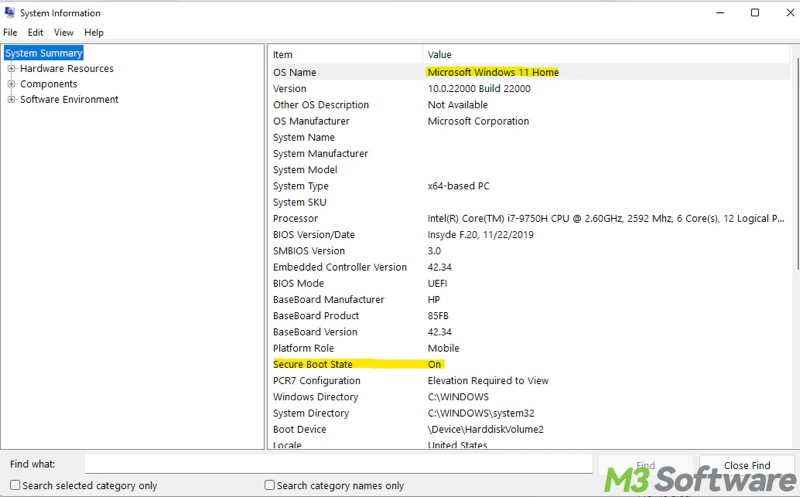Select Software Environment tree item
This screenshot has height=497, width=800.
pyautogui.click(x=69, y=100)
